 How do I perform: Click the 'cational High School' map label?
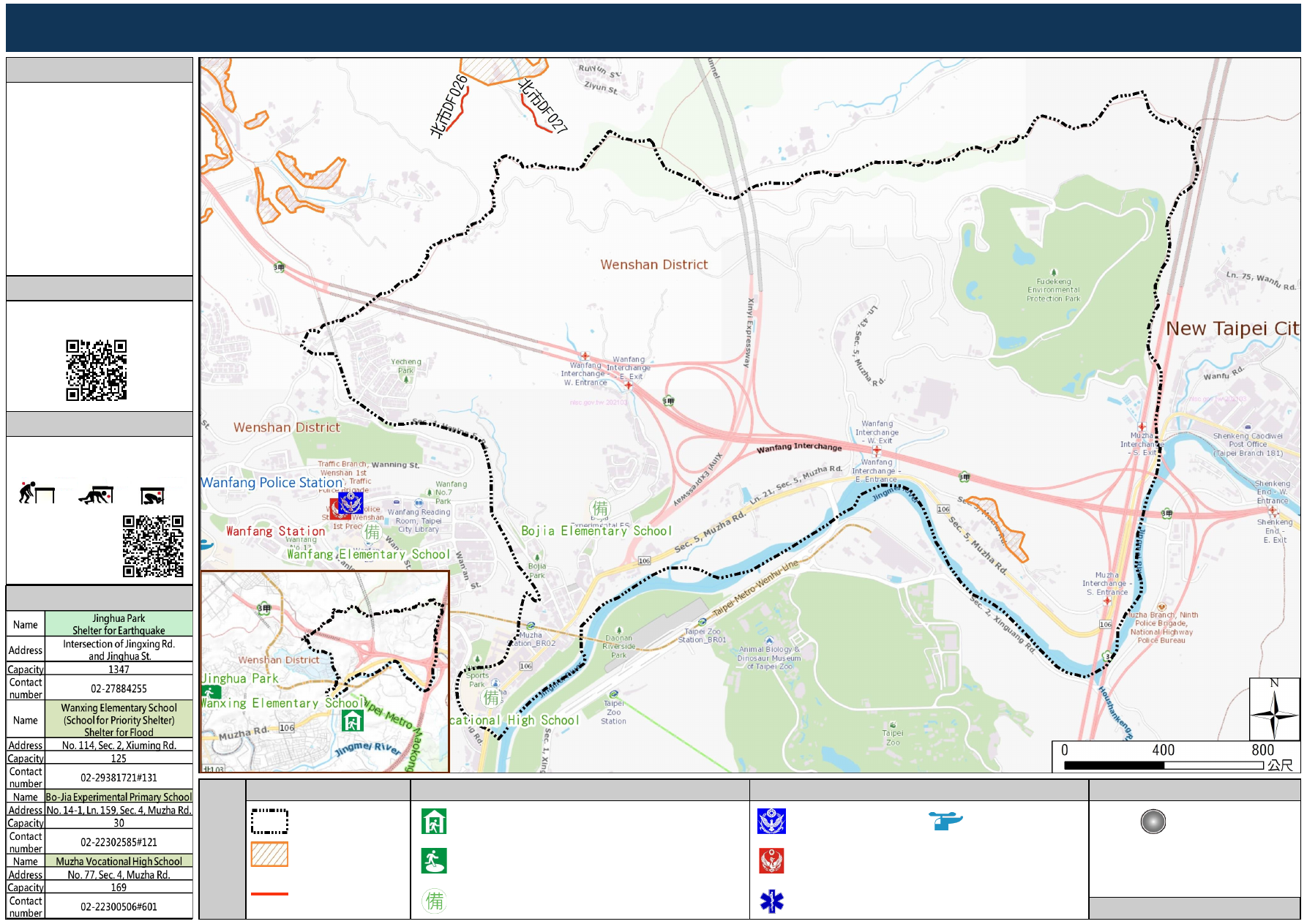pyautogui.click(x=514, y=720)
